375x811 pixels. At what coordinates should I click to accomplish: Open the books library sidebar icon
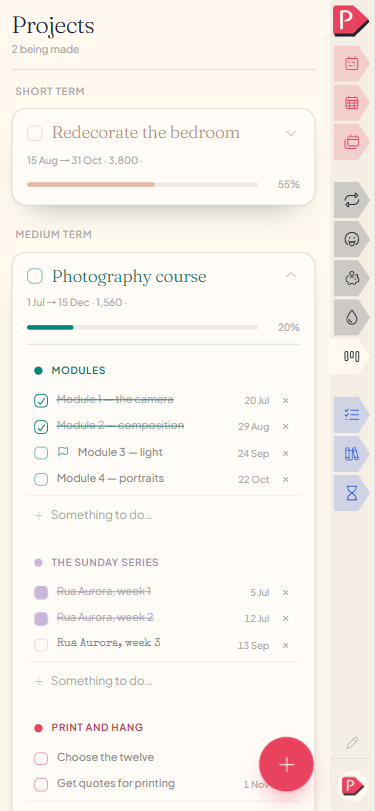pyautogui.click(x=352, y=454)
